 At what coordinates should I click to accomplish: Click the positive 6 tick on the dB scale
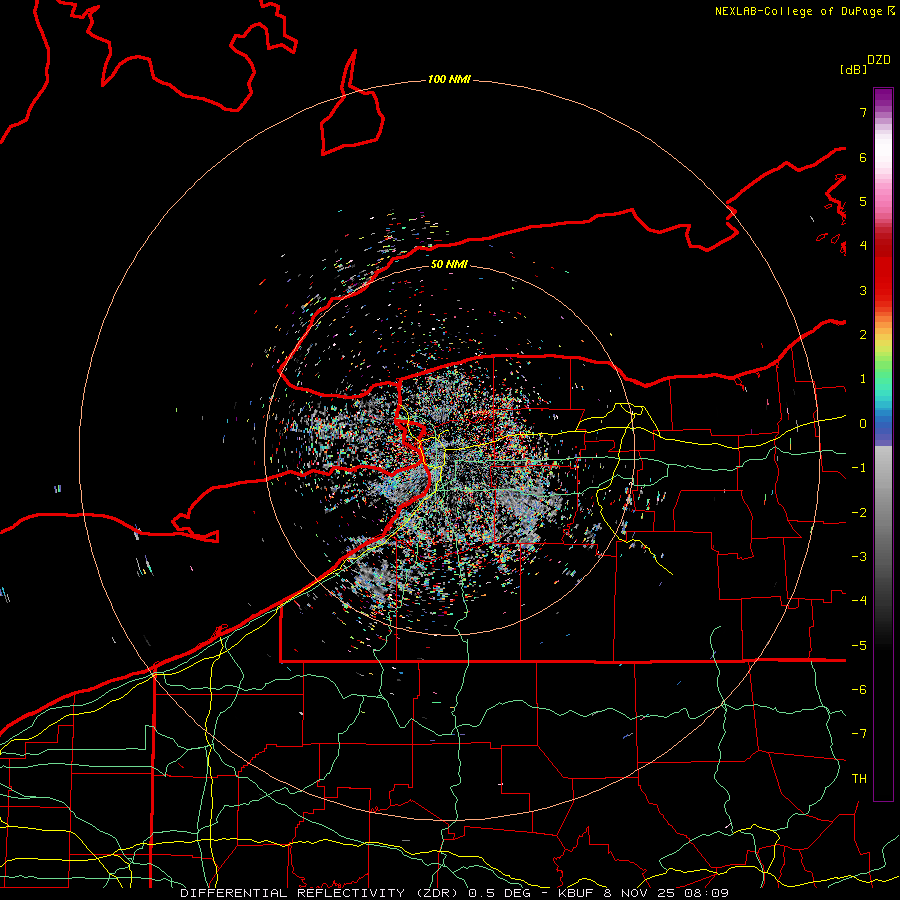pyautogui.click(x=863, y=157)
